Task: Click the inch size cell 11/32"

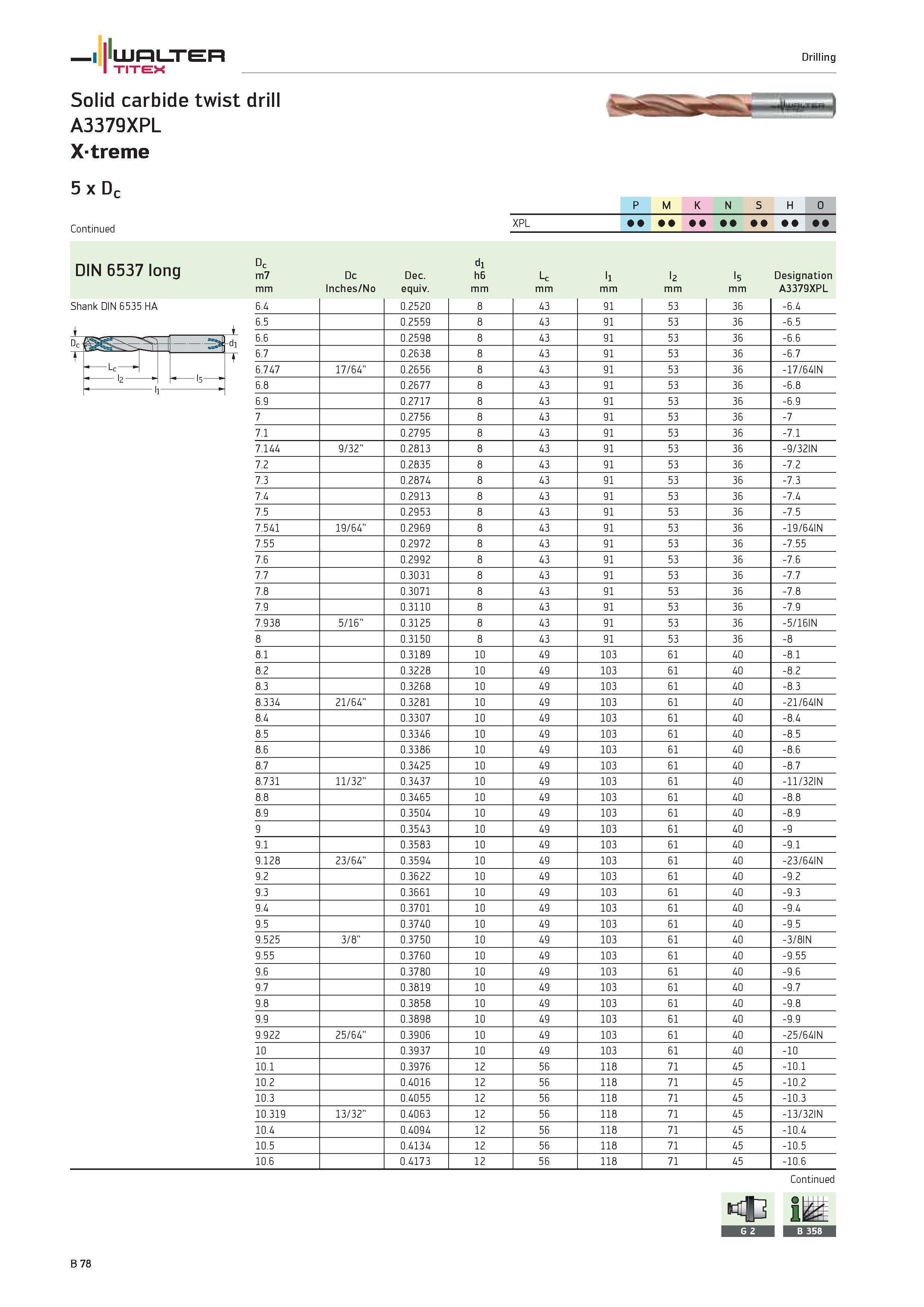Action: coord(351,782)
